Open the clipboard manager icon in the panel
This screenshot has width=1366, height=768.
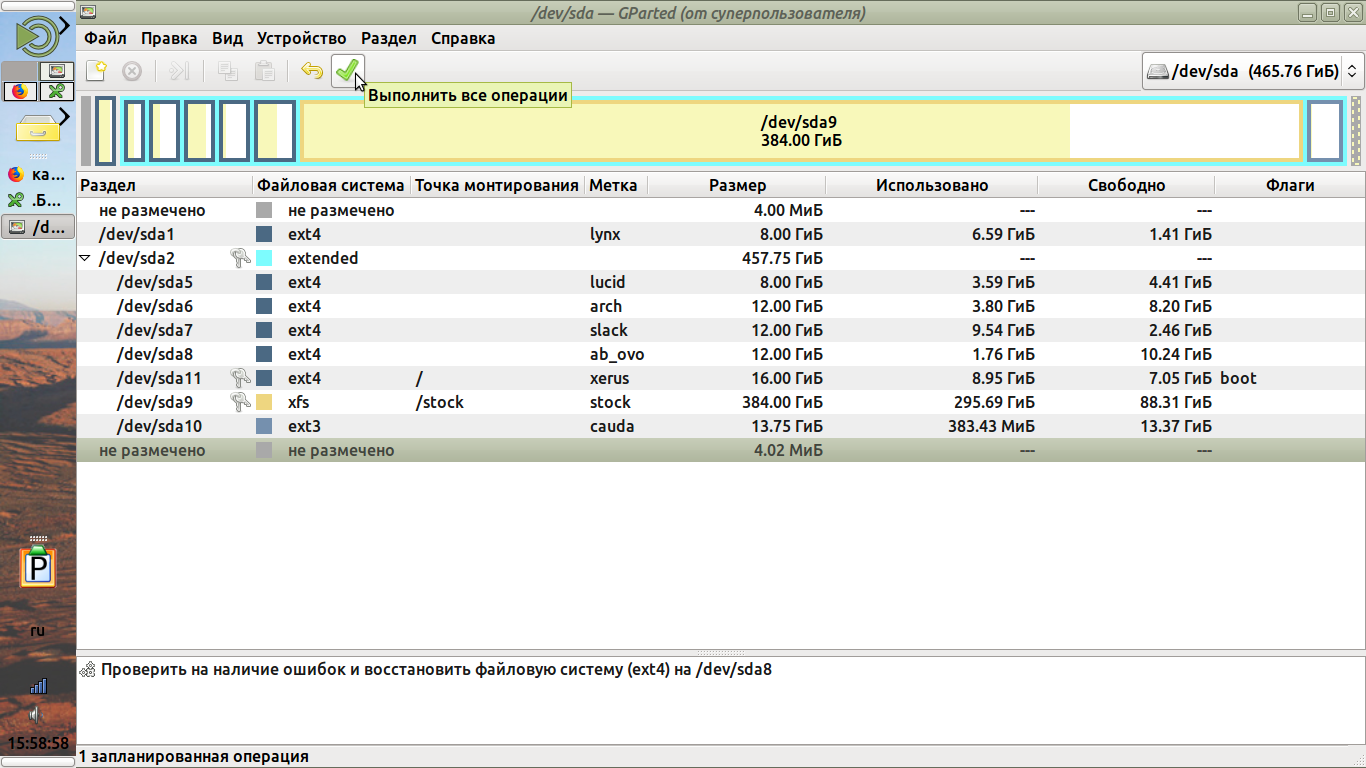click(x=38, y=570)
